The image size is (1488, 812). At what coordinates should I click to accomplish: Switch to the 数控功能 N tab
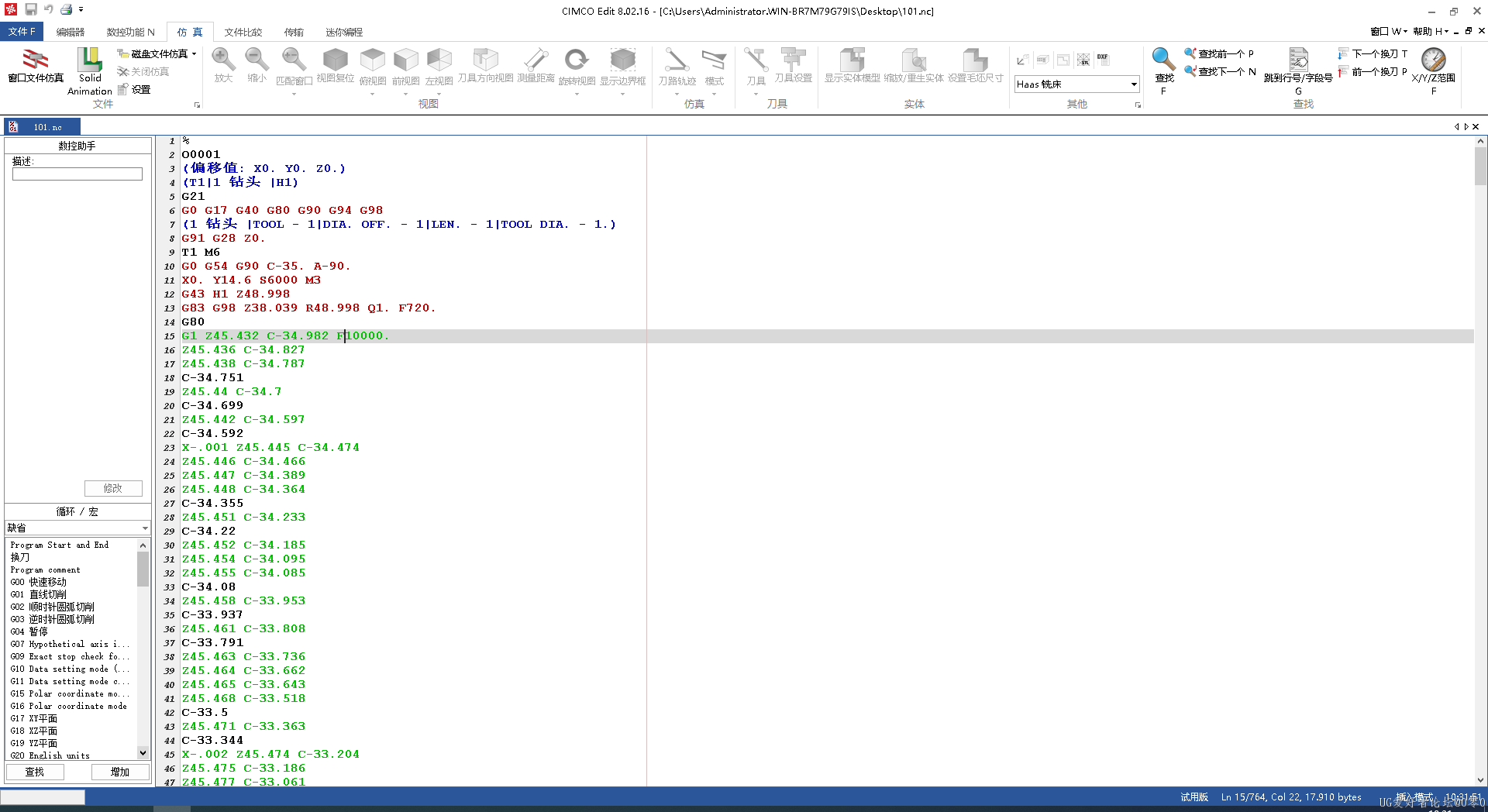click(x=130, y=32)
